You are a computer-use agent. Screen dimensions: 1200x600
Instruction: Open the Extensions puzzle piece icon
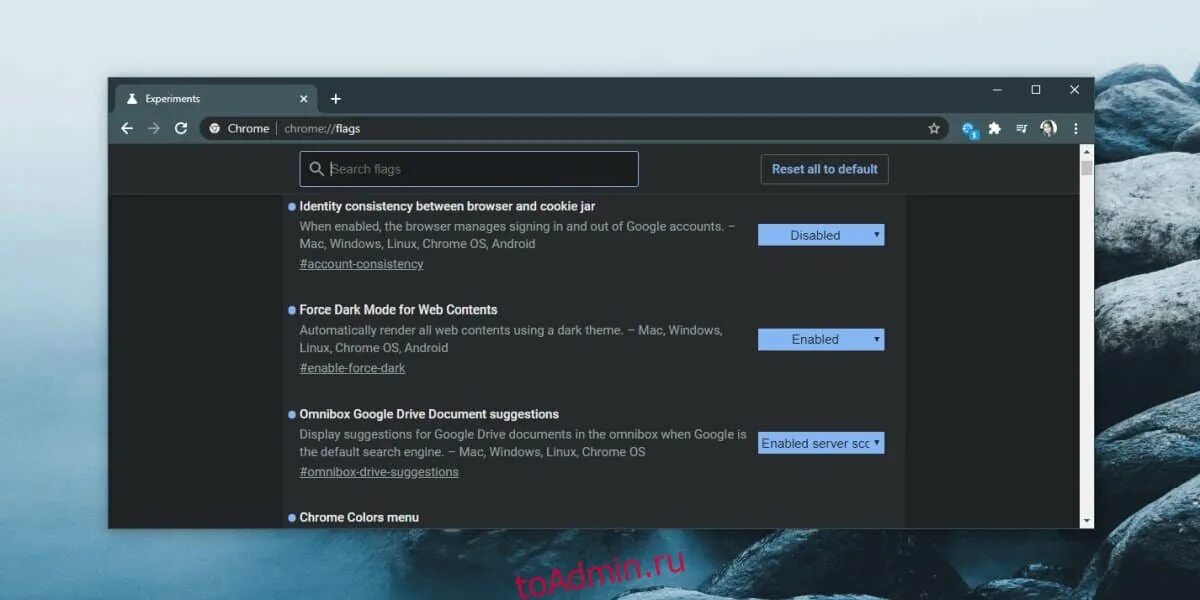click(995, 128)
